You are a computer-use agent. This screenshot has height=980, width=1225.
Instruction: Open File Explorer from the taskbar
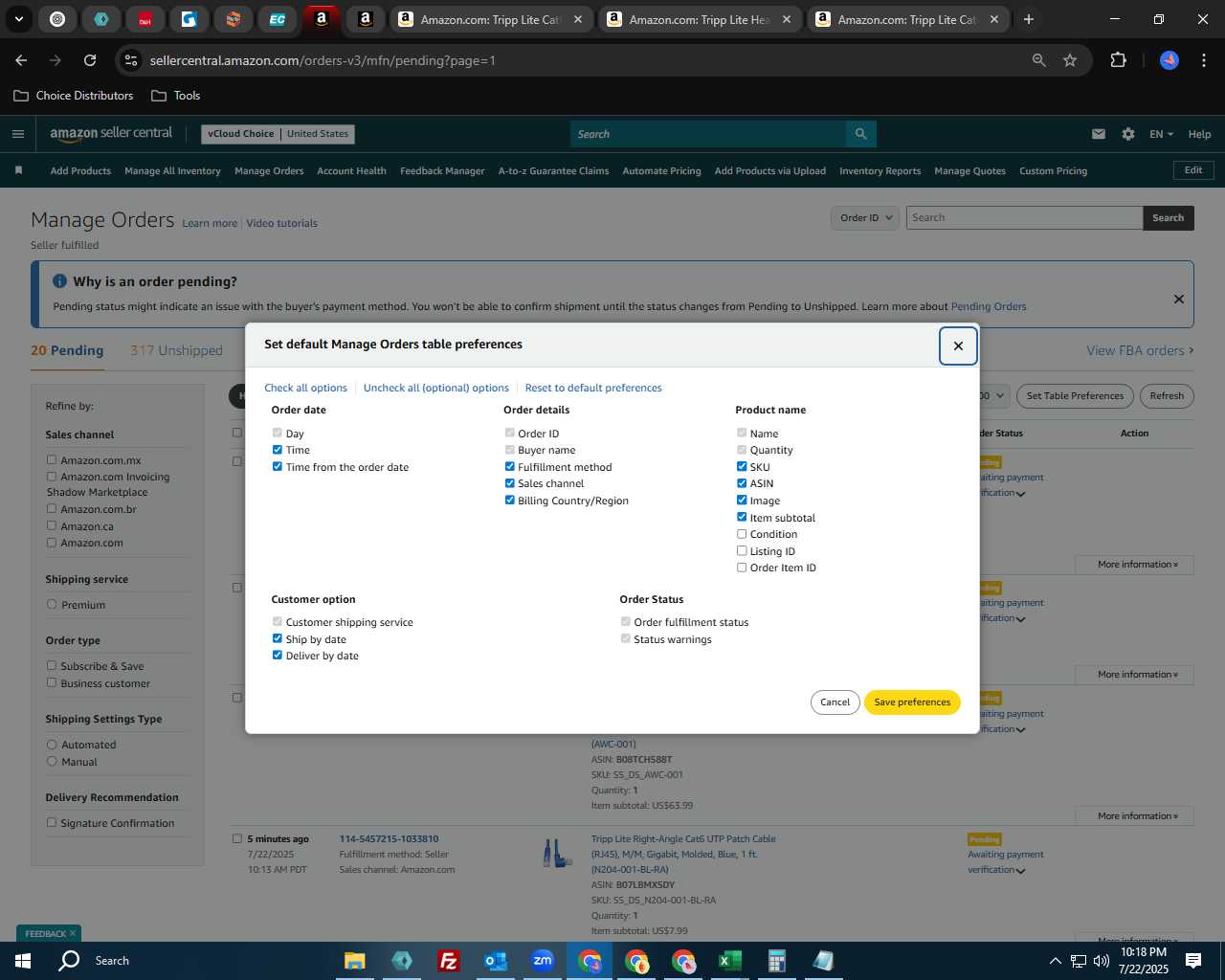click(x=355, y=961)
